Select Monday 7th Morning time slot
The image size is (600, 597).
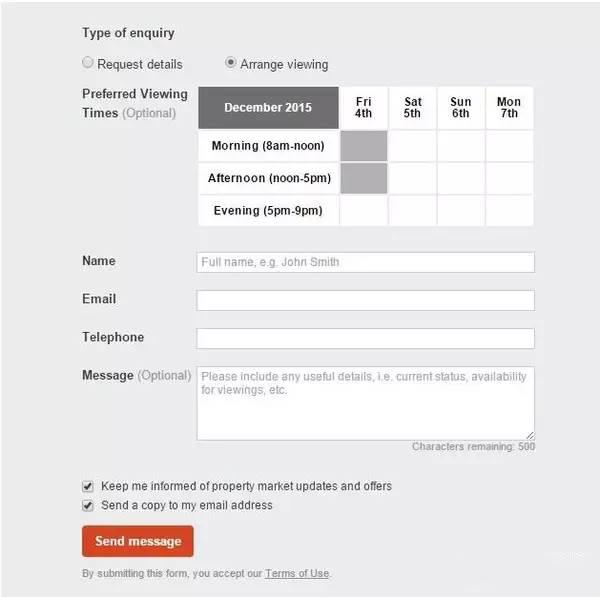coord(510,146)
